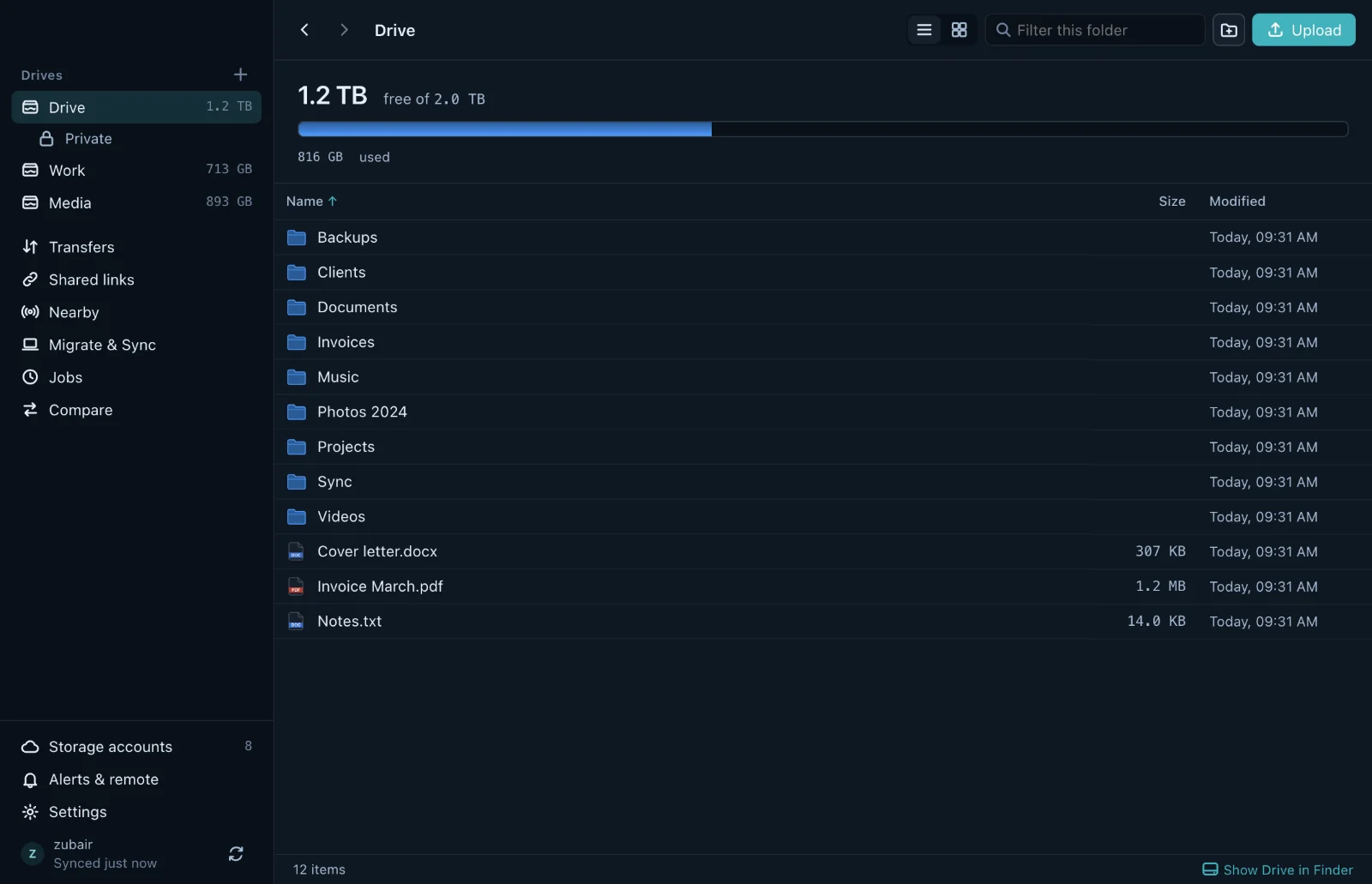Screen dimensions: 1372x884
Task: Select the Notes.txt file
Action: [x=822, y=622]
